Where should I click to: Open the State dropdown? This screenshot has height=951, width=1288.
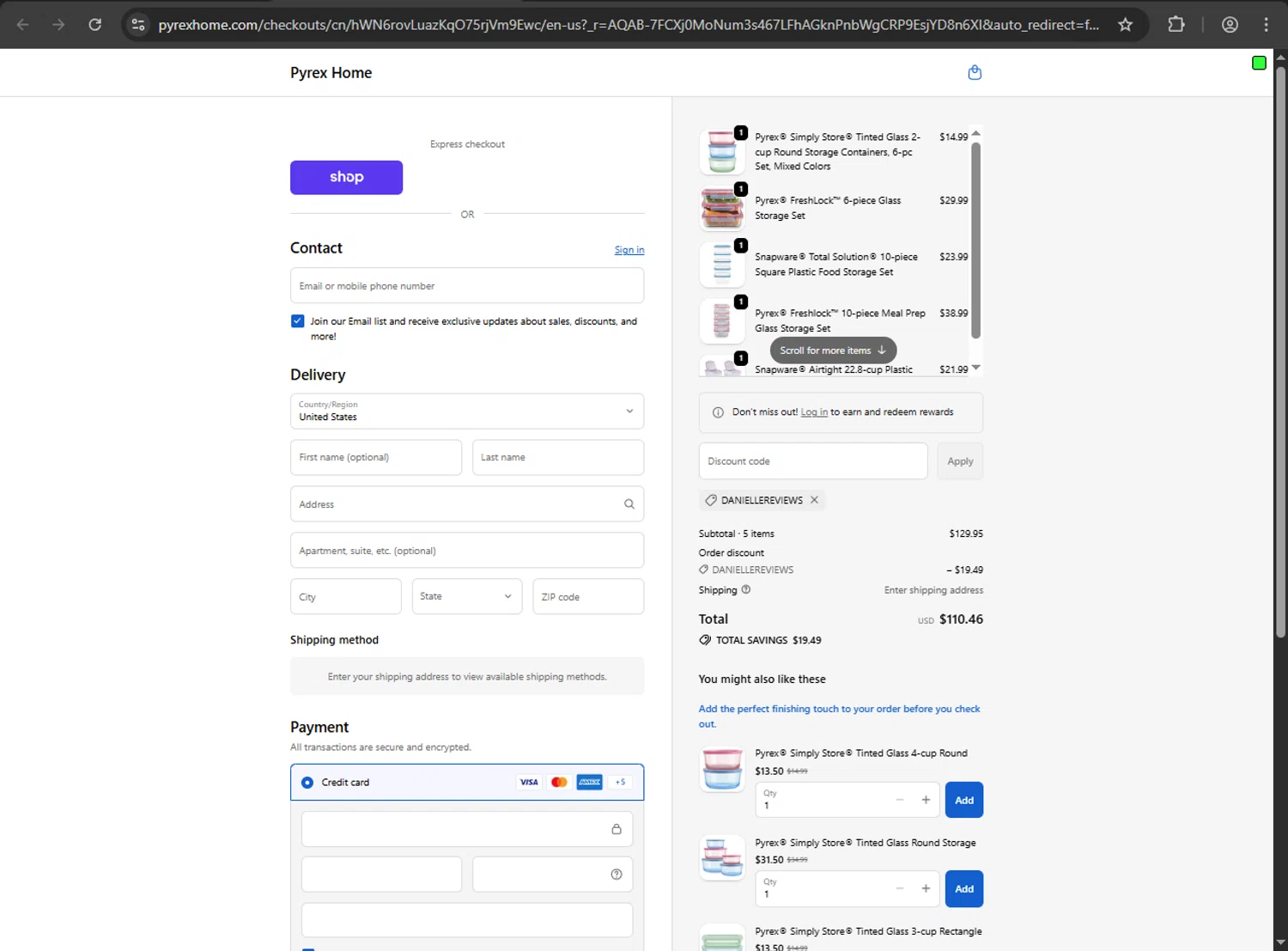[x=467, y=596]
